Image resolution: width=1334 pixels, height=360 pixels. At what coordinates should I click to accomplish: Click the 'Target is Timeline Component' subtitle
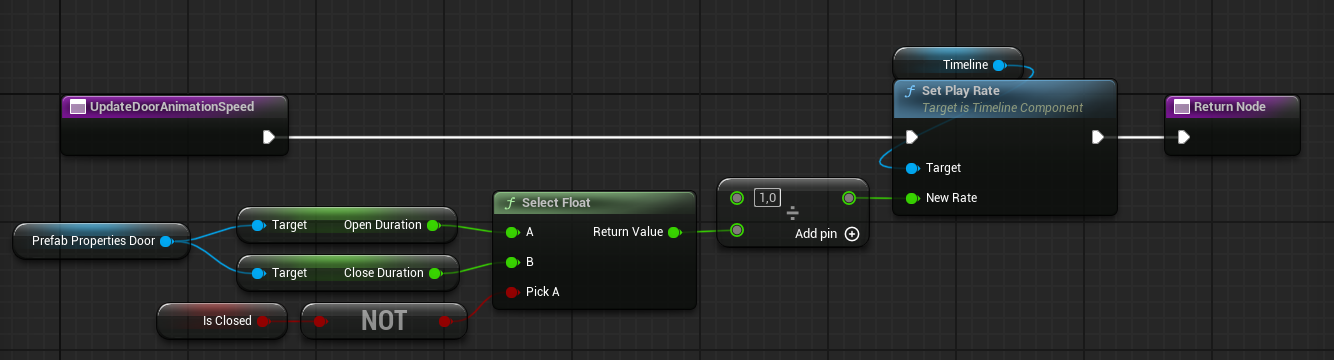1002,108
